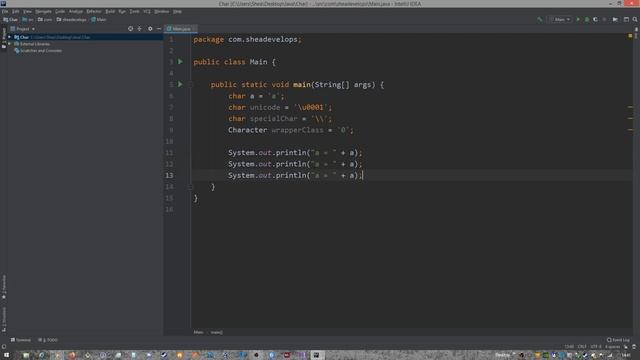
Task: Click the locate-in-project target icon
Action: (130, 29)
